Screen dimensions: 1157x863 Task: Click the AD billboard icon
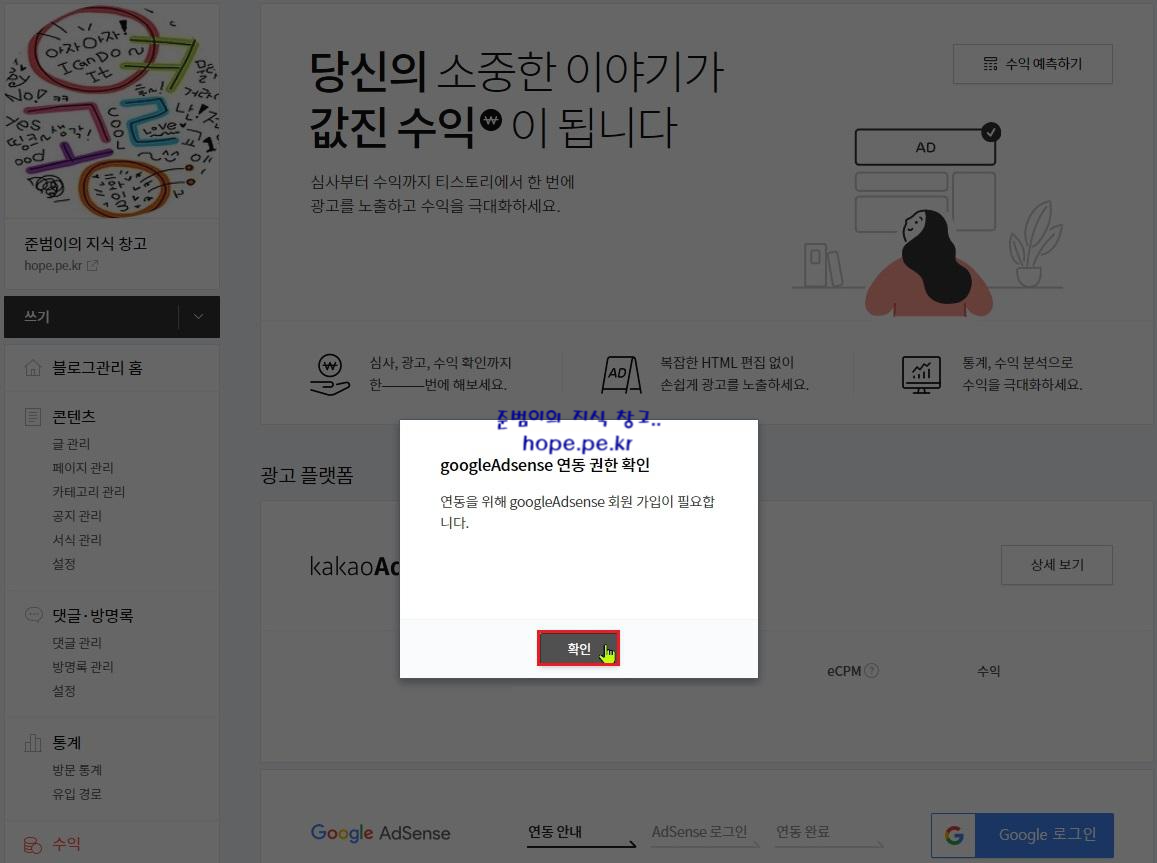point(621,374)
